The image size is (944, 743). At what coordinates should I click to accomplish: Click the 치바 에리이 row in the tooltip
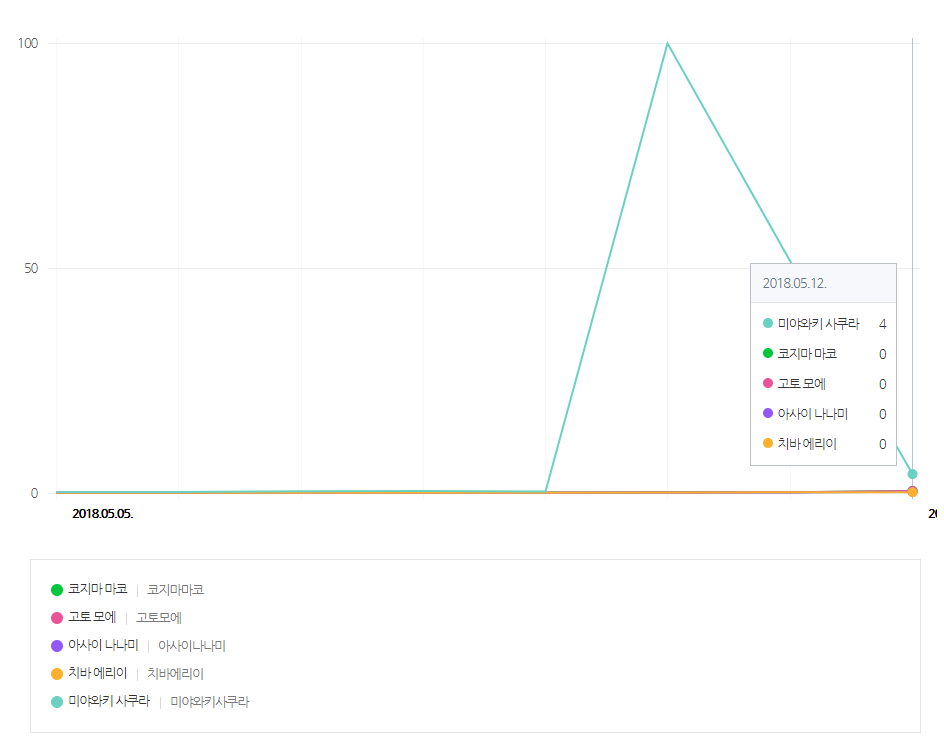(823, 444)
